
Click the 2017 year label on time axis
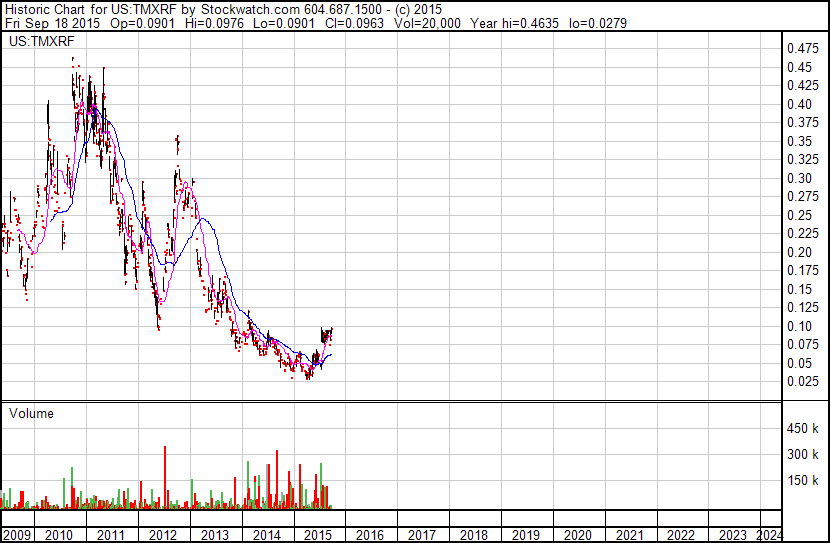point(421,535)
